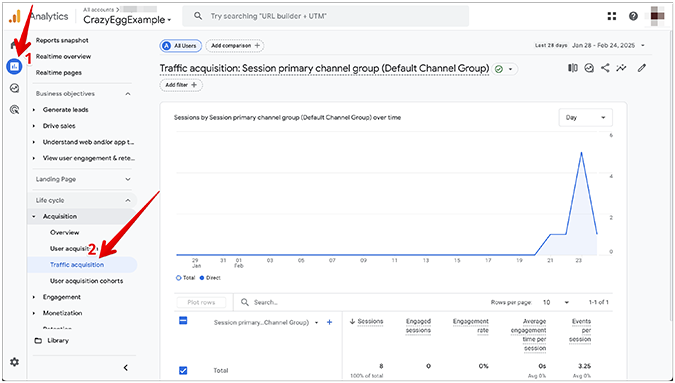Open Realtime overview

point(63,56)
